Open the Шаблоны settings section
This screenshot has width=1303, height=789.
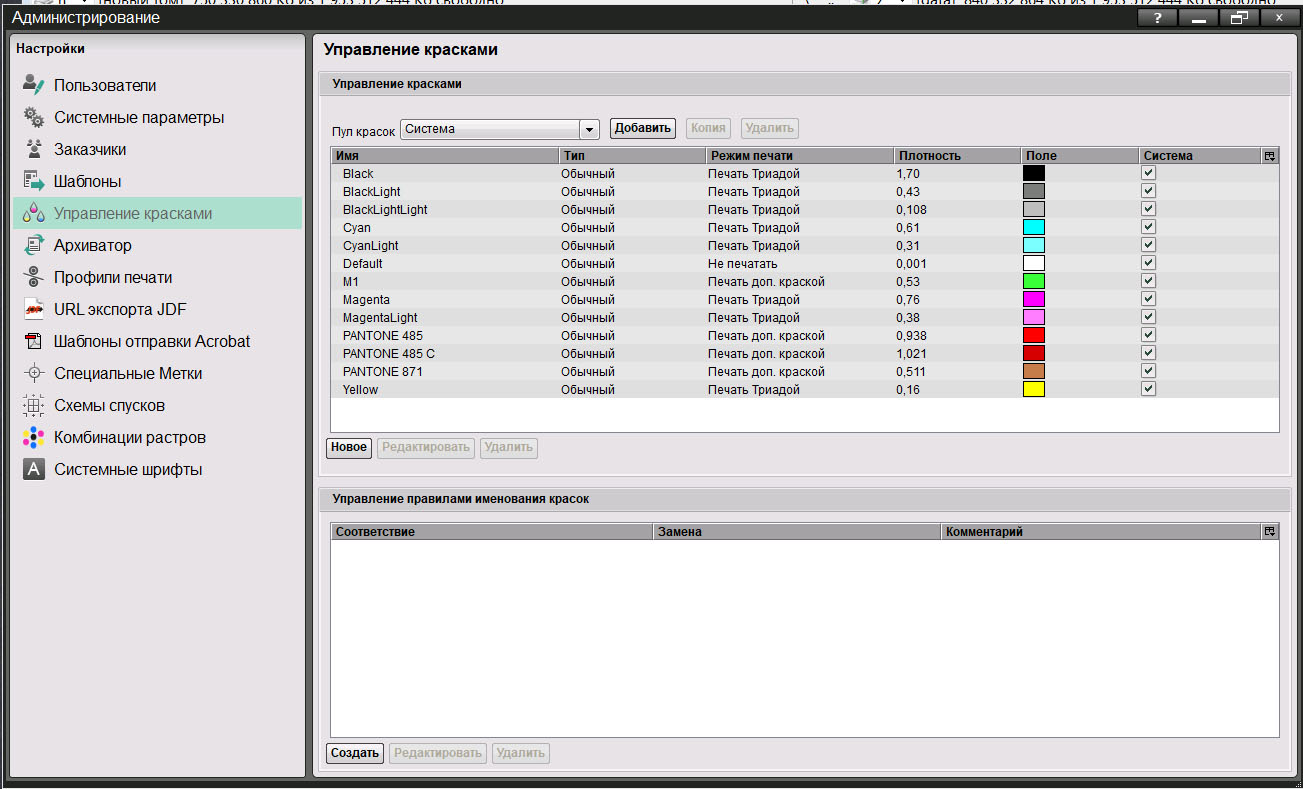(x=87, y=181)
